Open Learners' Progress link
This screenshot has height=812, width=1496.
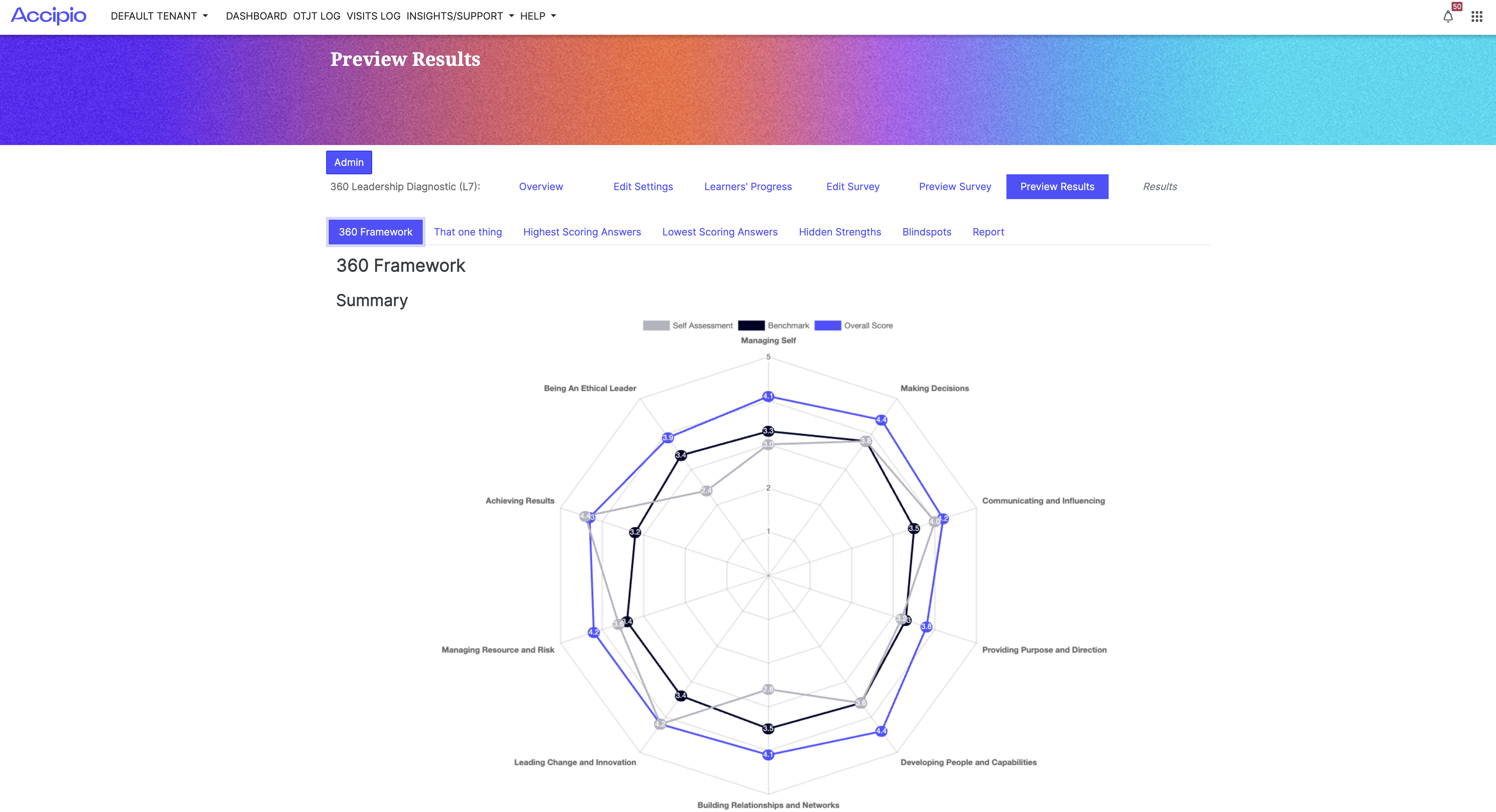coord(747,186)
